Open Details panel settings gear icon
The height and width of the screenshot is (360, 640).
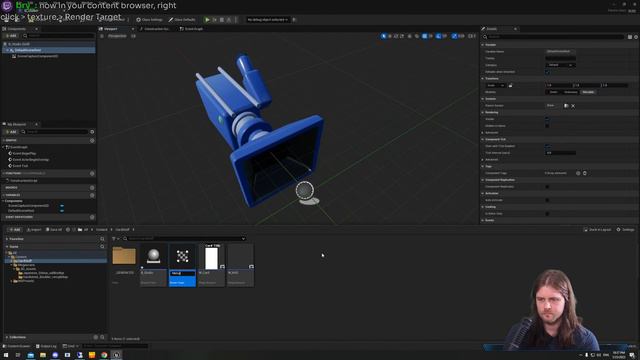pos(636,37)
